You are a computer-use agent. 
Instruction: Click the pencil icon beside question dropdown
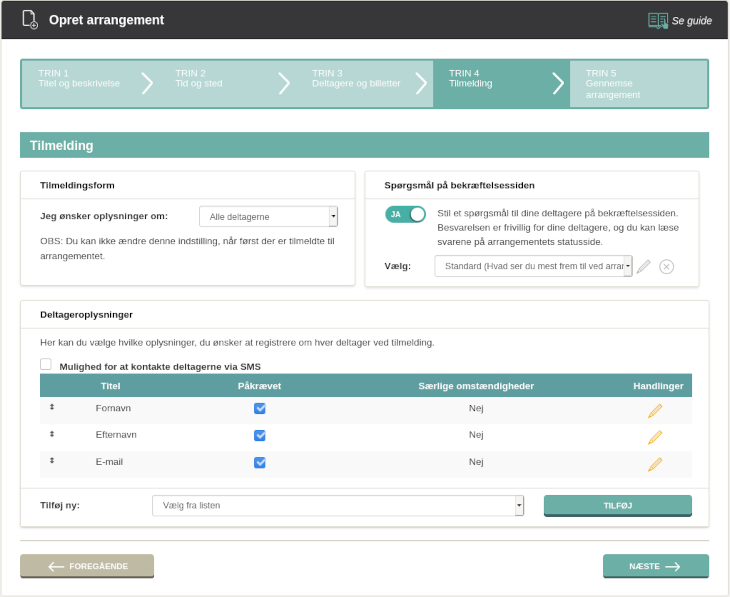[x=644, y=266]
